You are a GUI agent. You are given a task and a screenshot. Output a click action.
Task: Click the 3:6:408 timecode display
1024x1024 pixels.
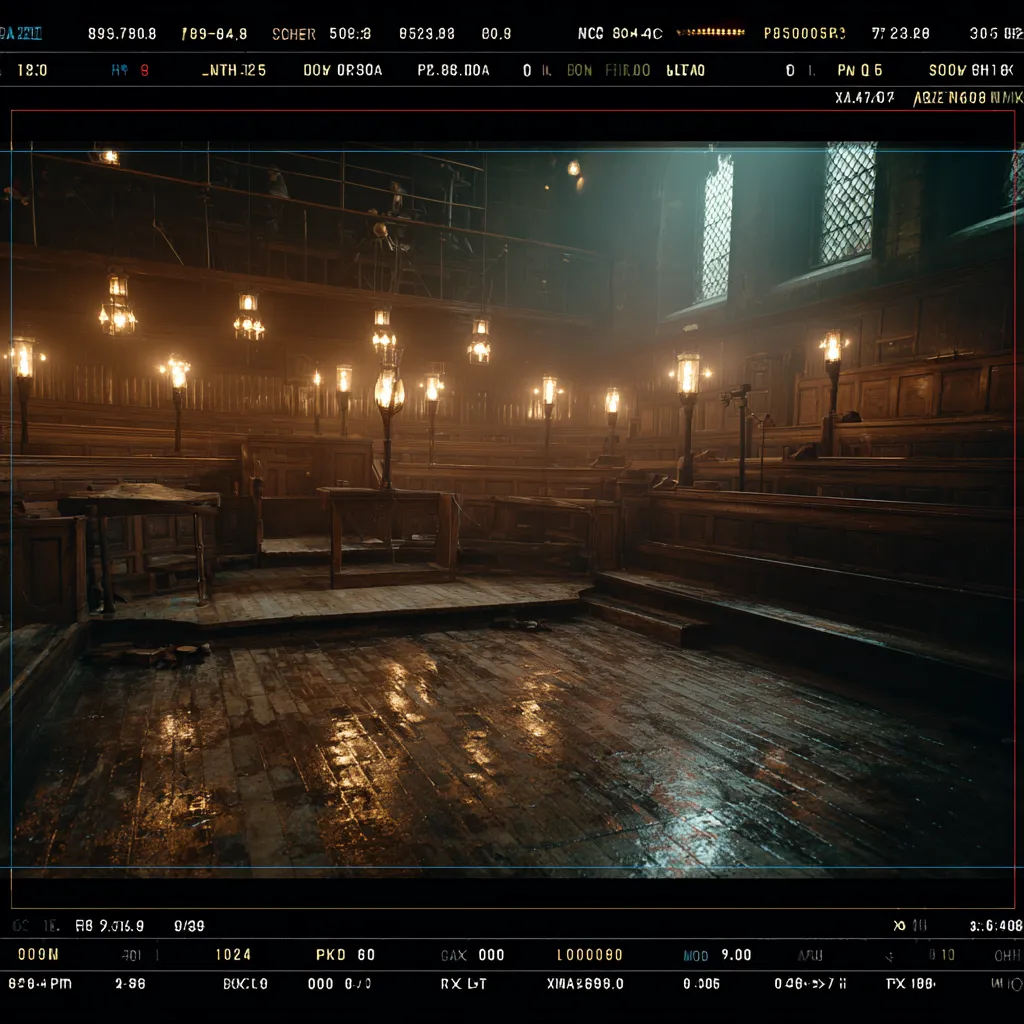point(995,926)
